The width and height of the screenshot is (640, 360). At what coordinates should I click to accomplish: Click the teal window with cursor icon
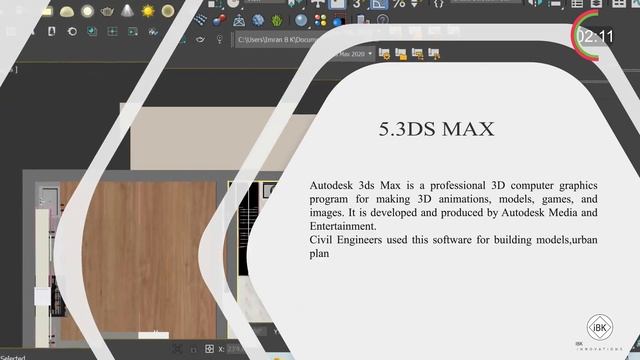[133, 31]
